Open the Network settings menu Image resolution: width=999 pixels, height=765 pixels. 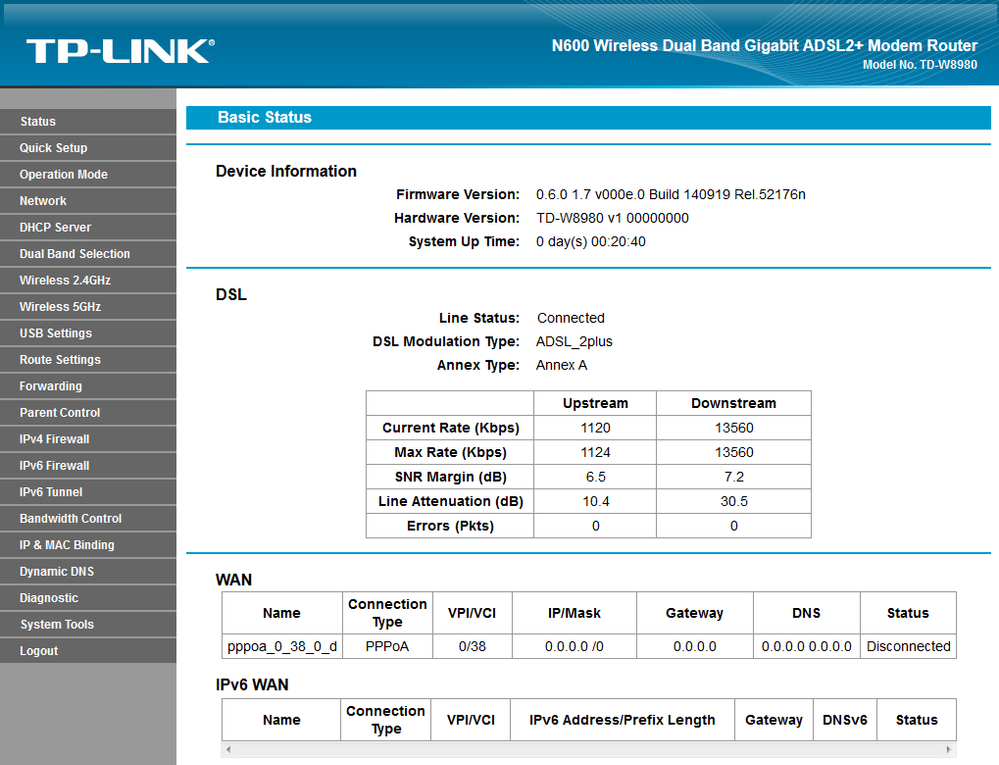coord(88,201)
